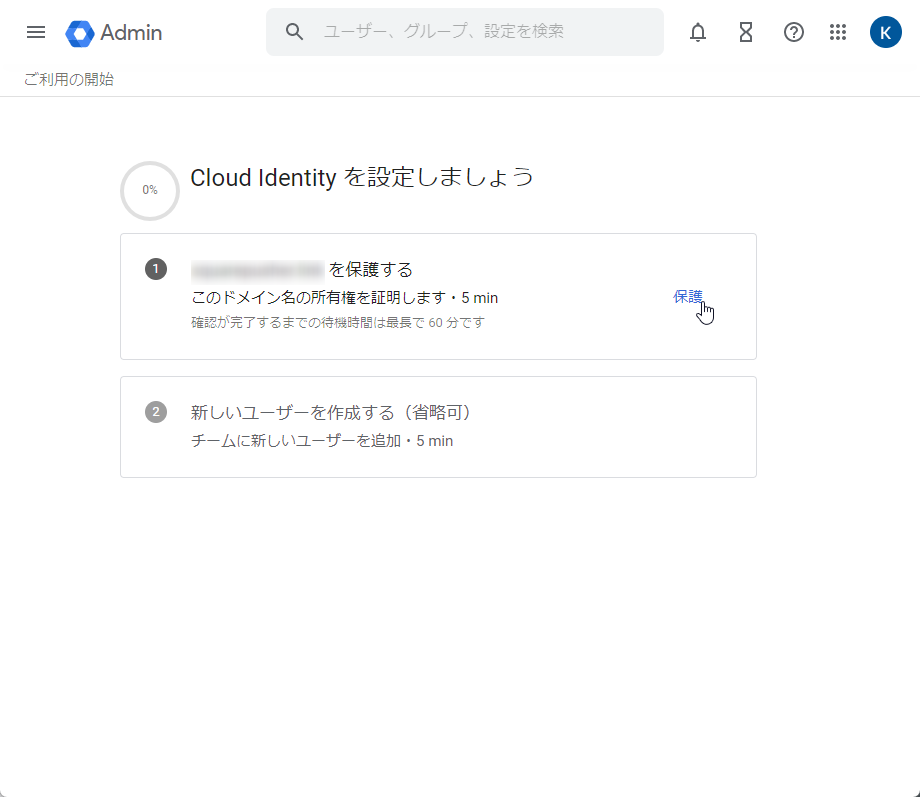Select the 新しいユーザーを作成する（省略可） step
Screen dimensions: 920x797
click(438, 427)
